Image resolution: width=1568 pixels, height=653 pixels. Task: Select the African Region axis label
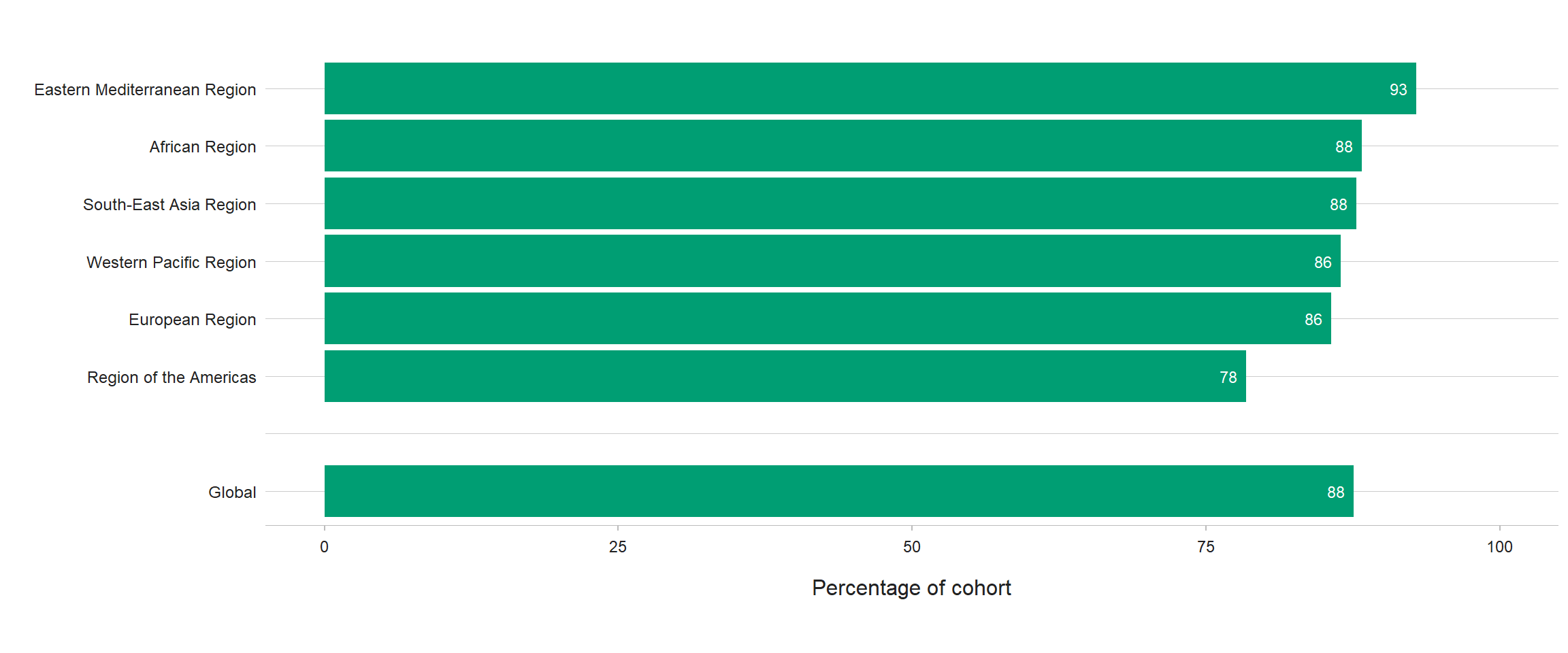pyautogui.click(x=203, y=147)
